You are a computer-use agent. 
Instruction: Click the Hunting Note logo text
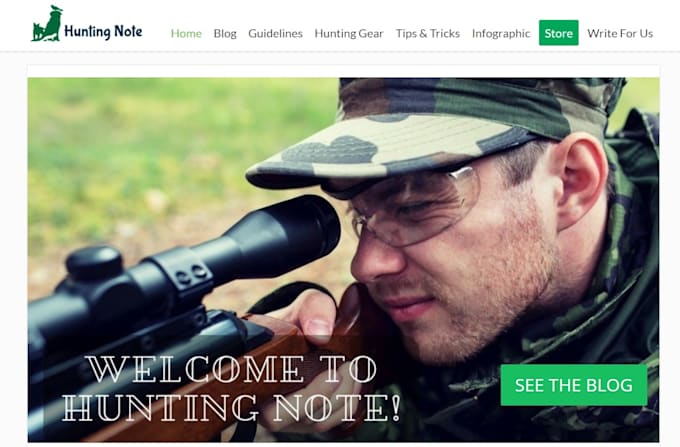tap(103, 31)
